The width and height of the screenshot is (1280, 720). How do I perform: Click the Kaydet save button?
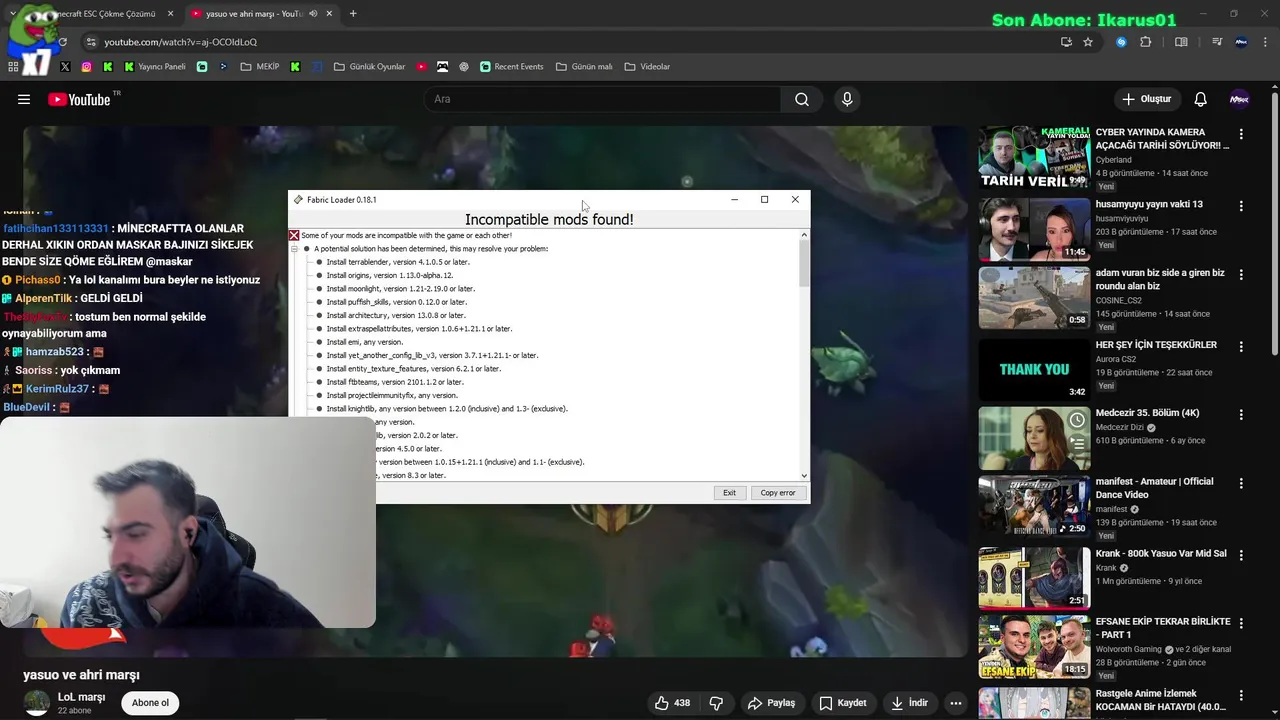tap(843, 703)
